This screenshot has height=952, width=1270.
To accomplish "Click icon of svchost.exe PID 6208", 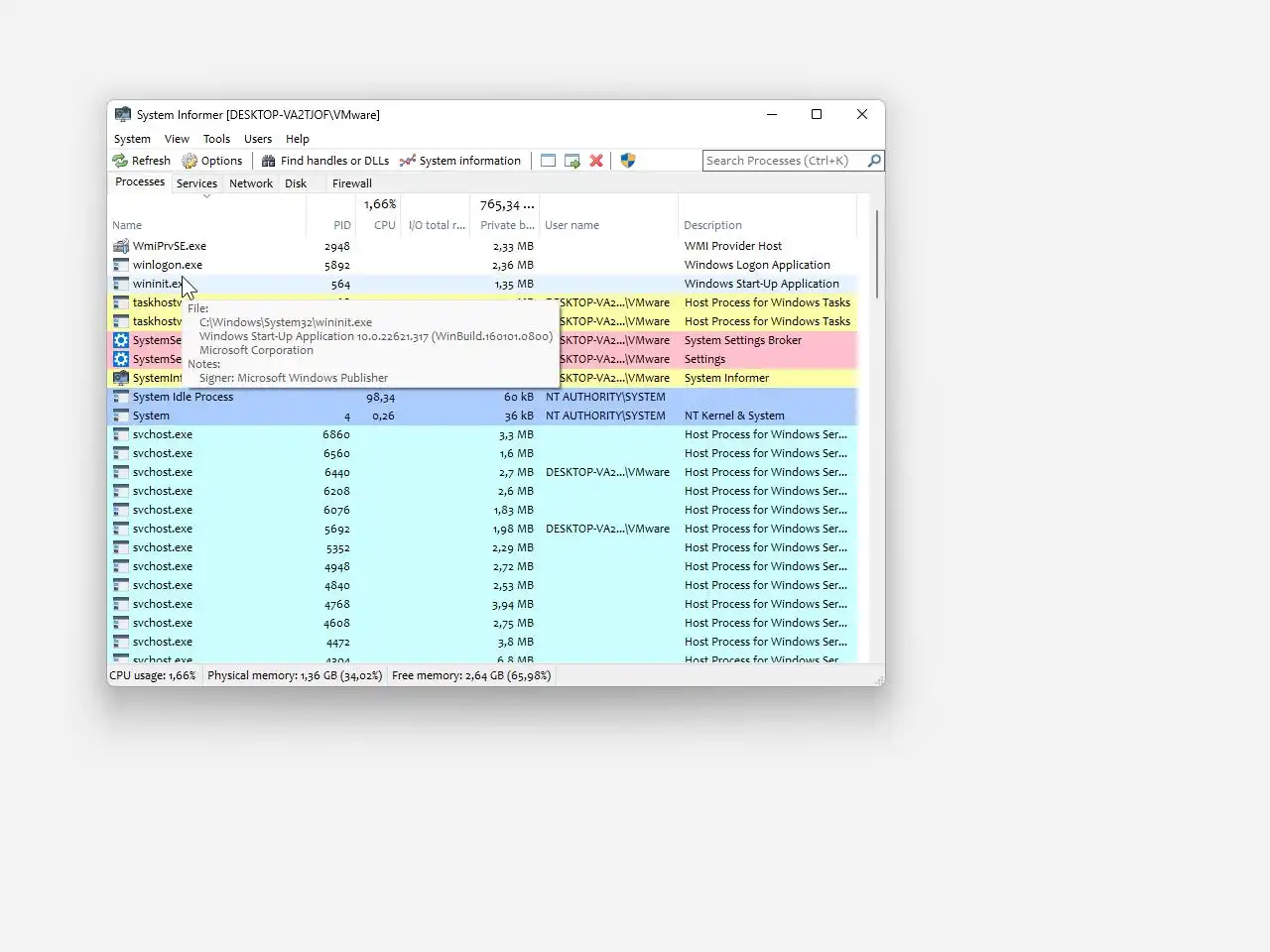I will (121, 491).
